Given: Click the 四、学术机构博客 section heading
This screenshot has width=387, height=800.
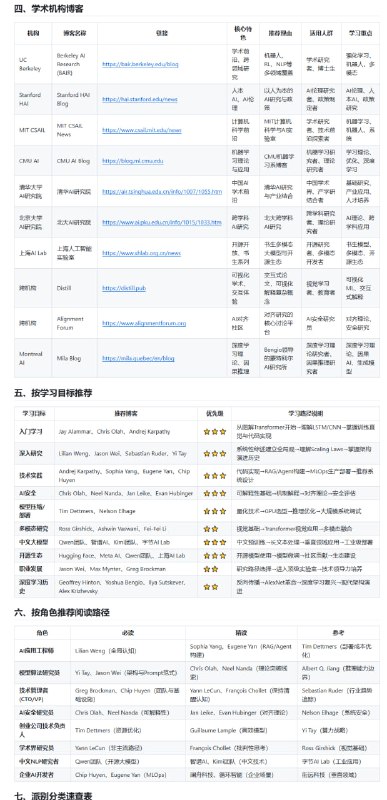Looking at the screenshot, I should click(x=48, y=9).
